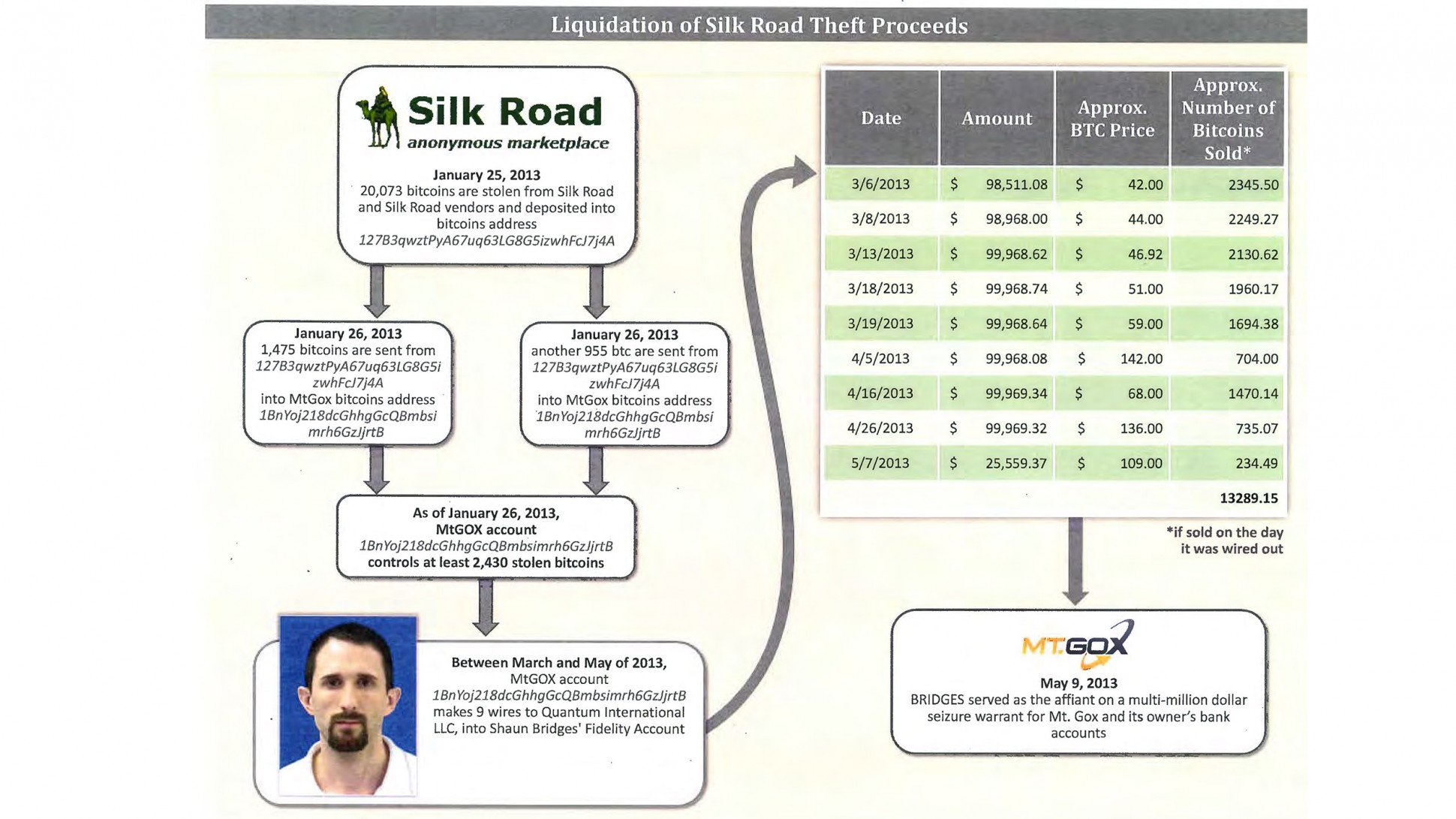
Task: Click the Amount column header in table
Action: [997, 118]
